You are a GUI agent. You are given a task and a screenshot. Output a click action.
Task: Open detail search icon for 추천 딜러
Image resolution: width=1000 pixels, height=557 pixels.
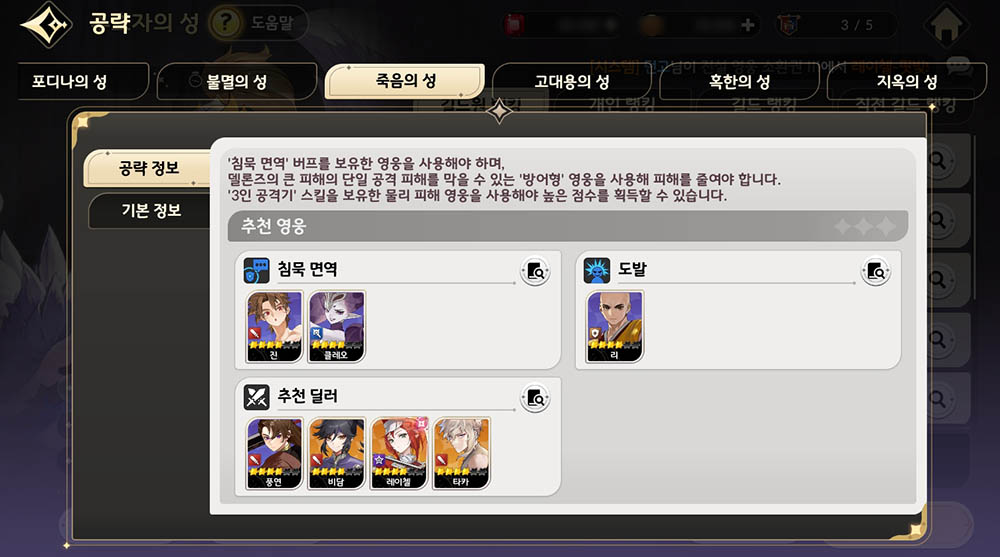click(x=535, y=399)
